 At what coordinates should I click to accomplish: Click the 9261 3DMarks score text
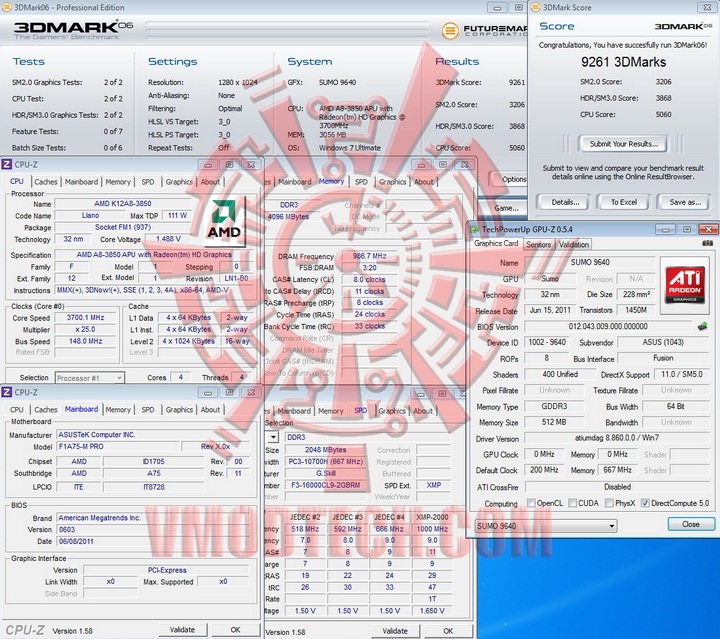[623, 62]
